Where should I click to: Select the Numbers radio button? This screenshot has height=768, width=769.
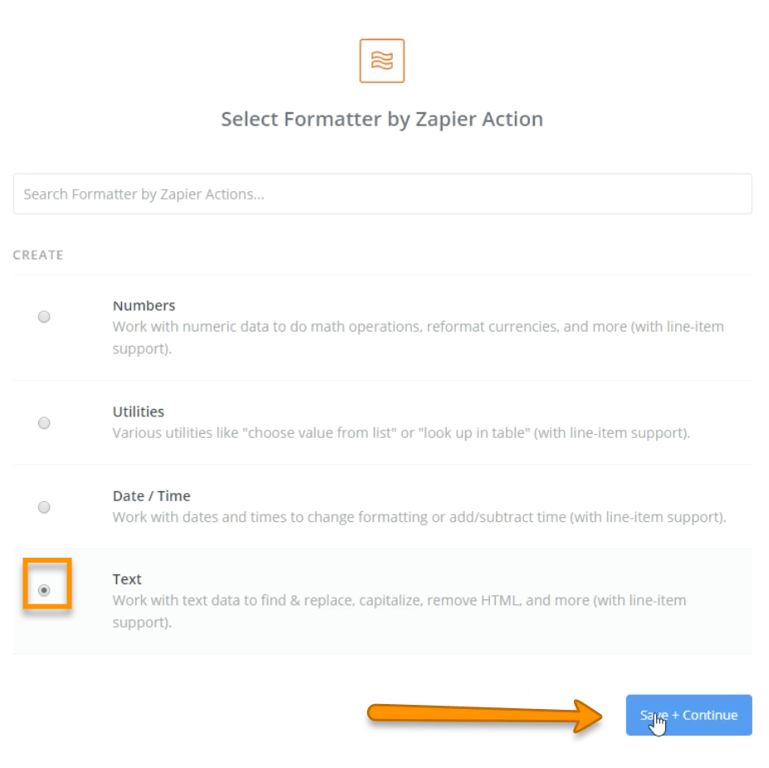[x=44, y=317]
